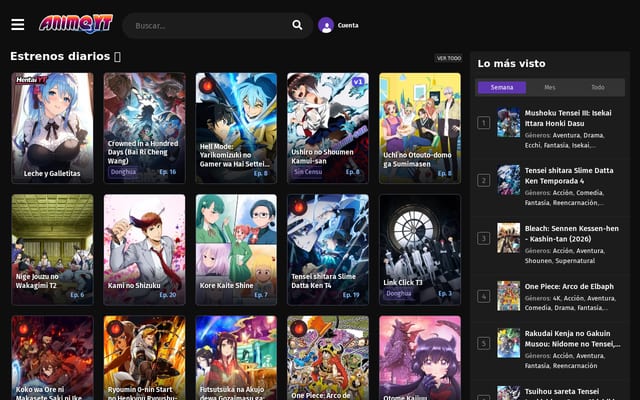Open Hell Mode Yarikomizuki card
Viewport: 640px width, 400px height.
[236, 128]
